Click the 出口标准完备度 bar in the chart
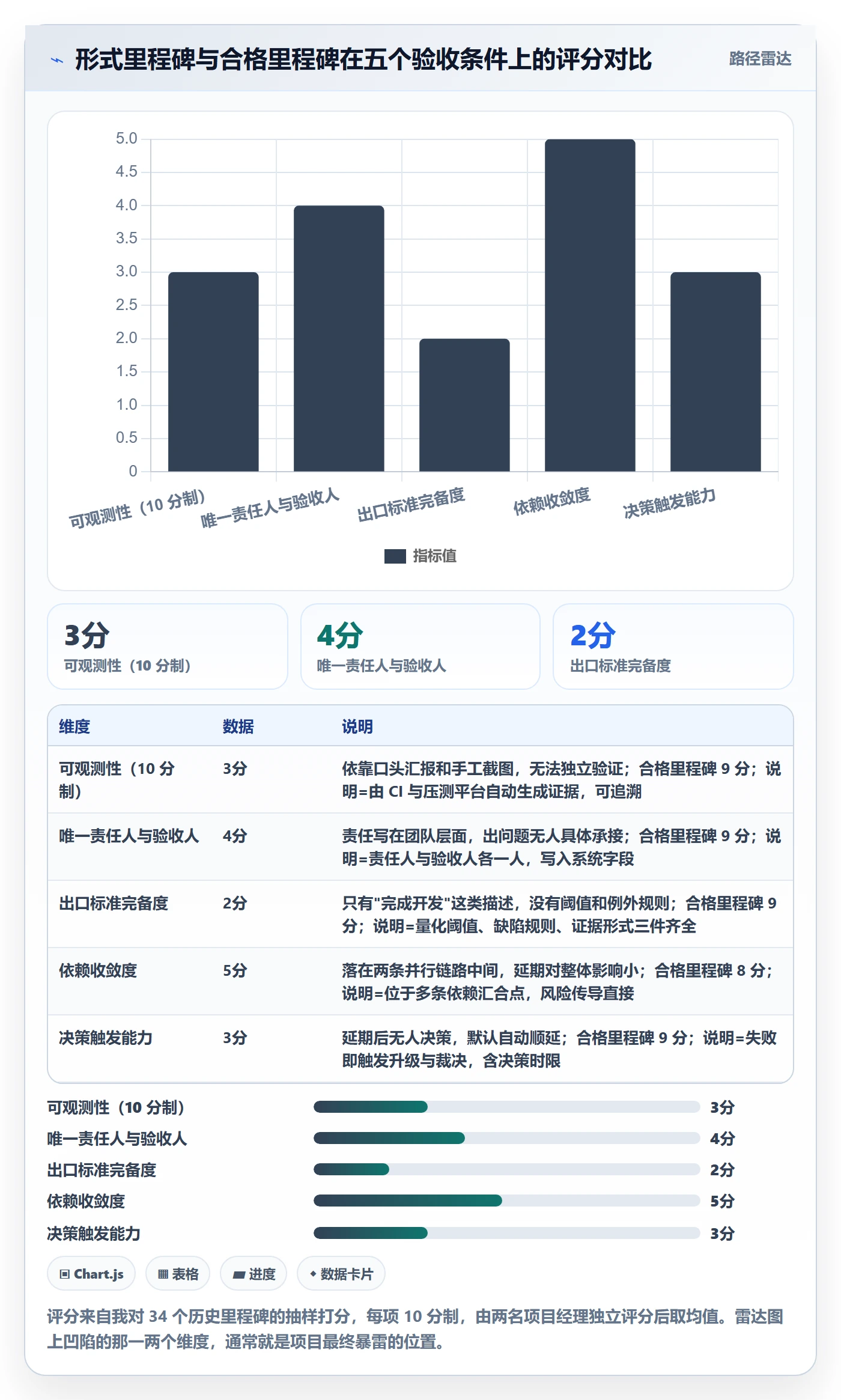This screenshot has width=841, height=1400. [x=464, y=405]
